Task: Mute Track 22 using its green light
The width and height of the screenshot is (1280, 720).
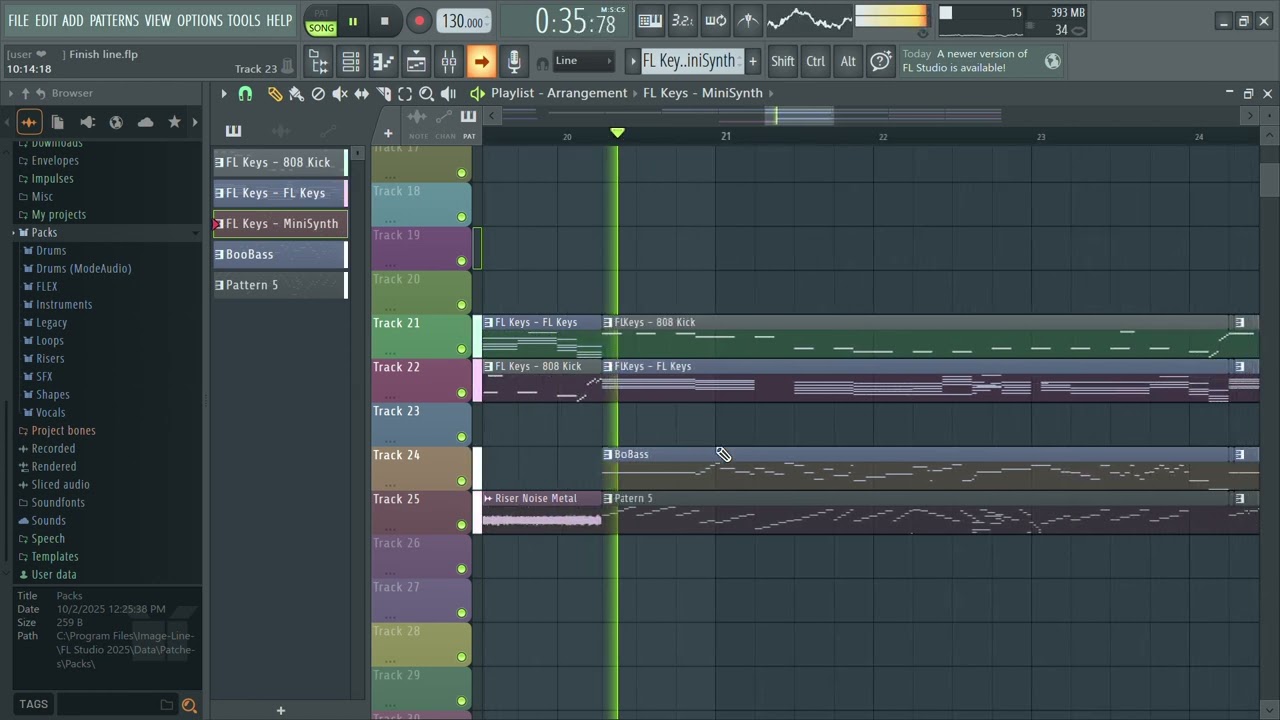Action: pyautogui.click(x=461, y=393)
